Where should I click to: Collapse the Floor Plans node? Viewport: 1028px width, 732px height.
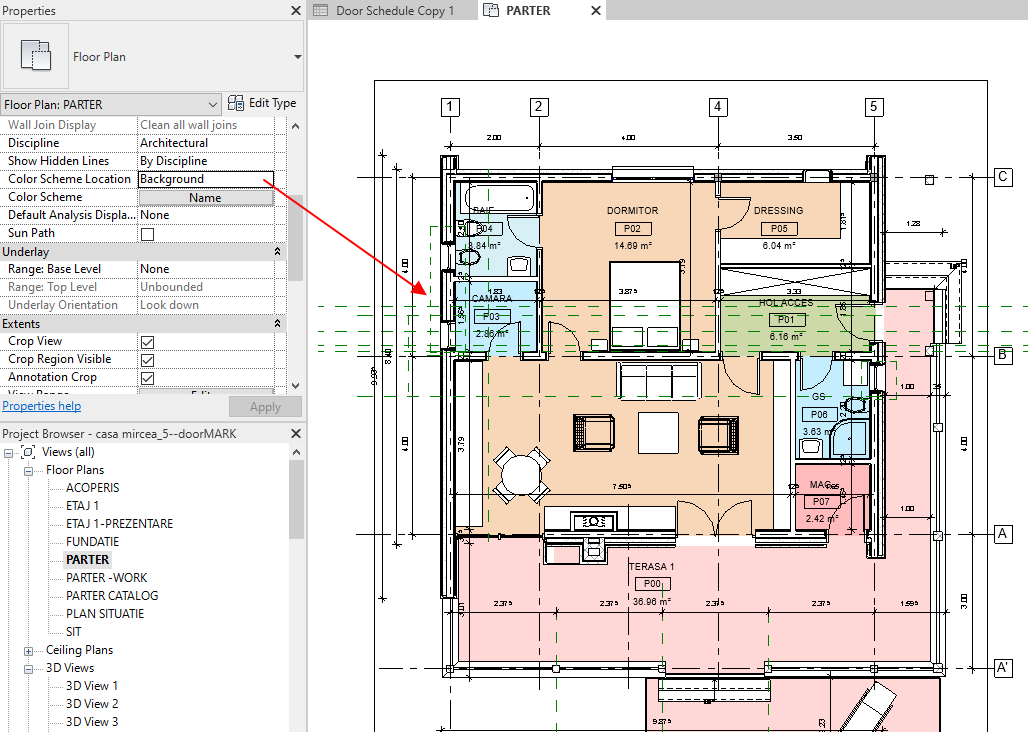(x=28, y=469)
